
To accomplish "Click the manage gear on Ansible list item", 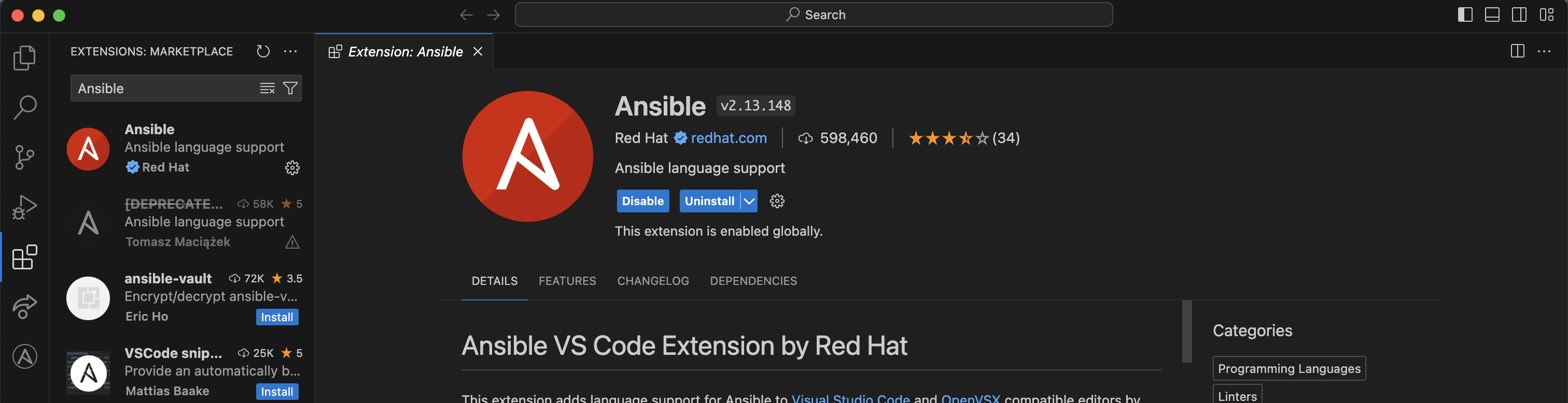I will (x=292, y=168).
